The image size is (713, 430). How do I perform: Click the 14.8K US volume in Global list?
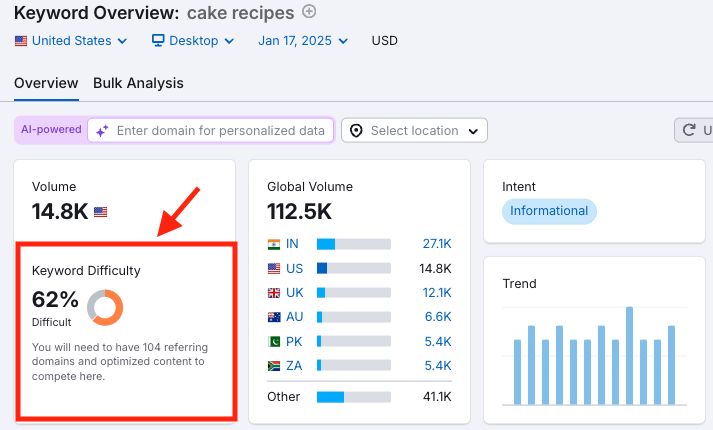435,269
